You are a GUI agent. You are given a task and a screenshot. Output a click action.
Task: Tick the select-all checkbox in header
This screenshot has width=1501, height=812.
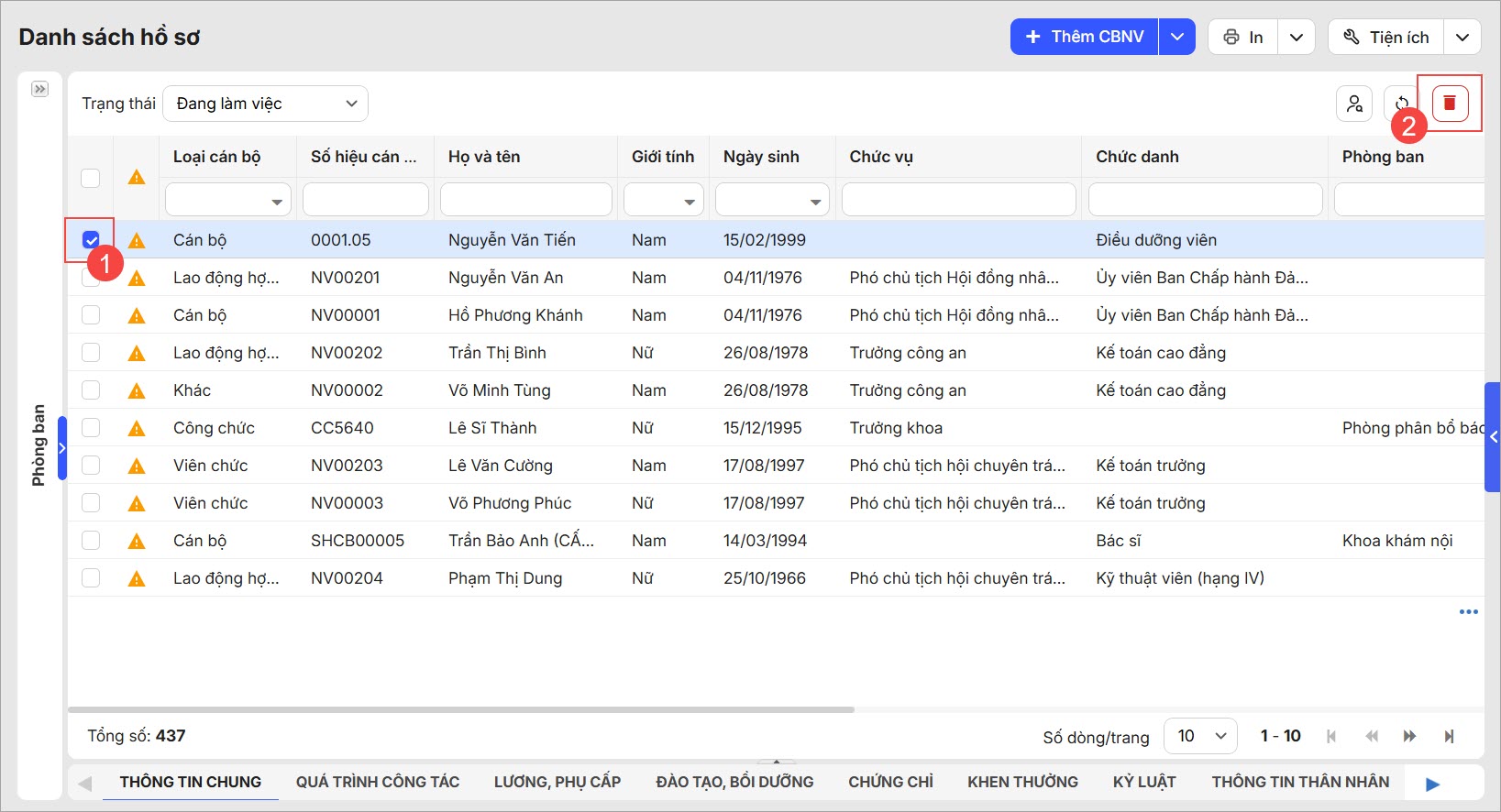click(91, 178)
